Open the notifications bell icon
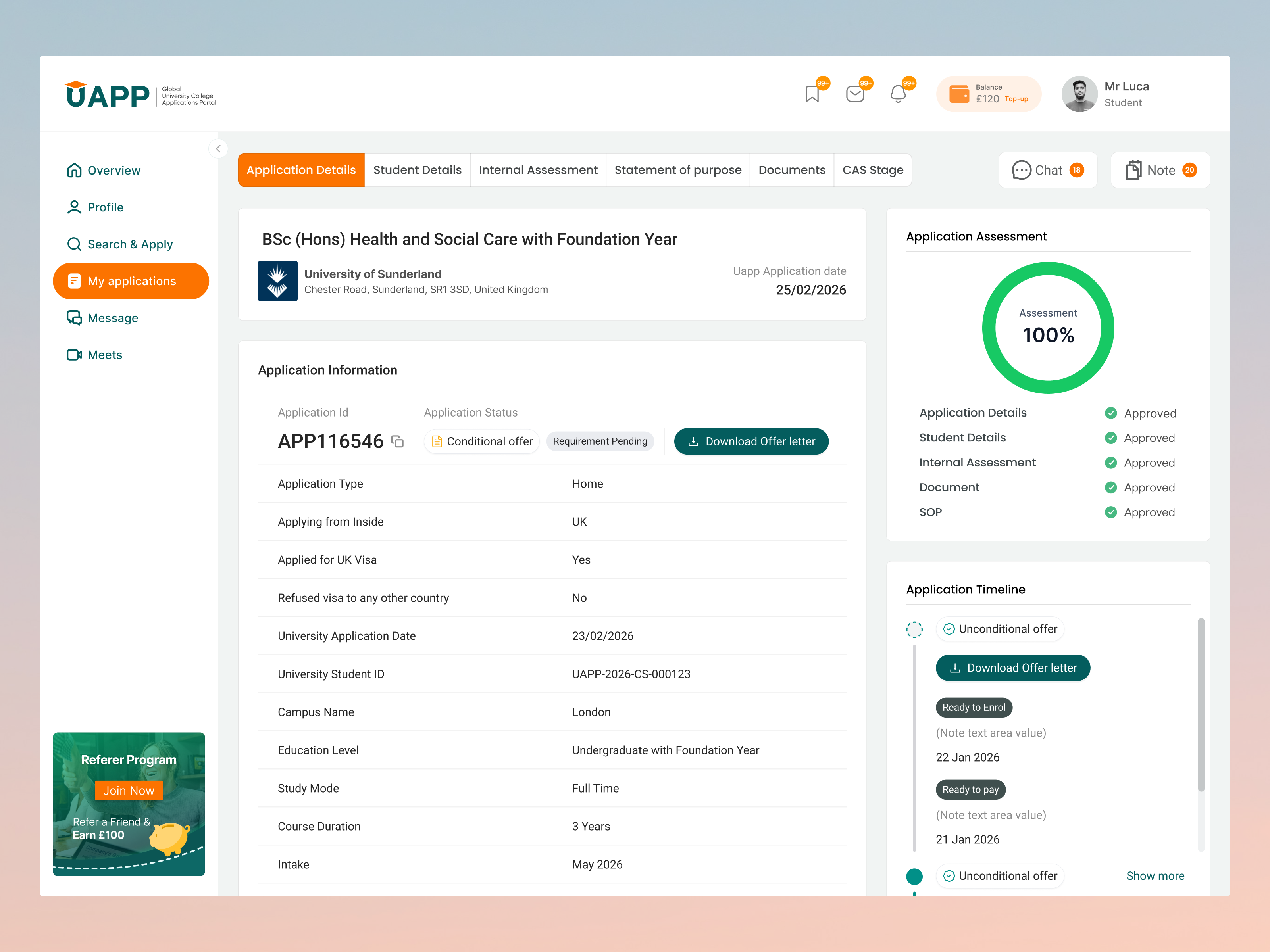The height and width of the screenshot is (952, 1270). tap(898, 94)
